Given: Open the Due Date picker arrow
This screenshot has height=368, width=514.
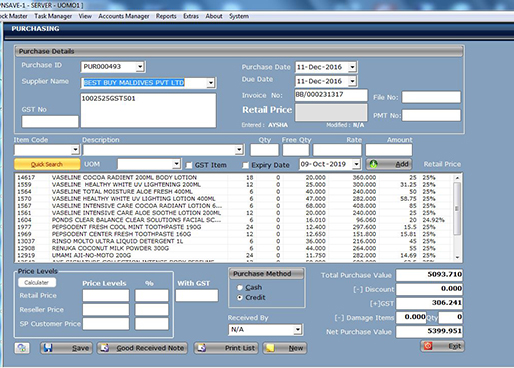Looking at the screenshot, I should 352,81.
